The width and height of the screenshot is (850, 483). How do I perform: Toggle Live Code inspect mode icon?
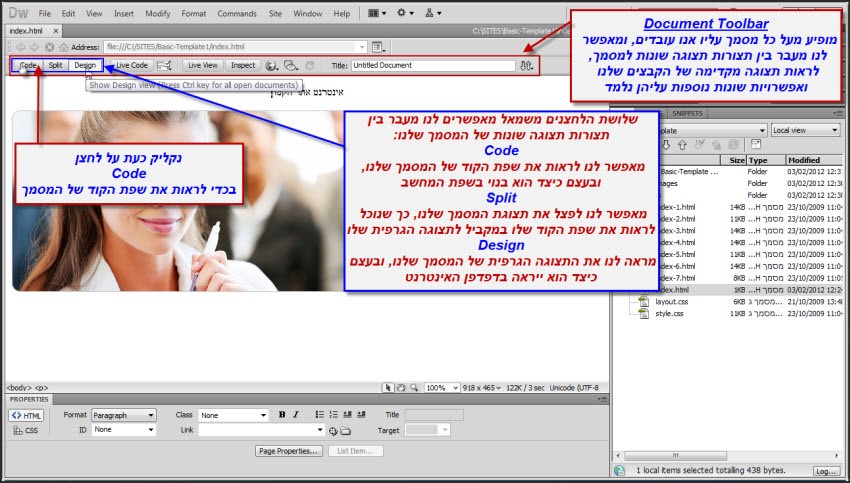pyautogui.click(x=164, y=66)
